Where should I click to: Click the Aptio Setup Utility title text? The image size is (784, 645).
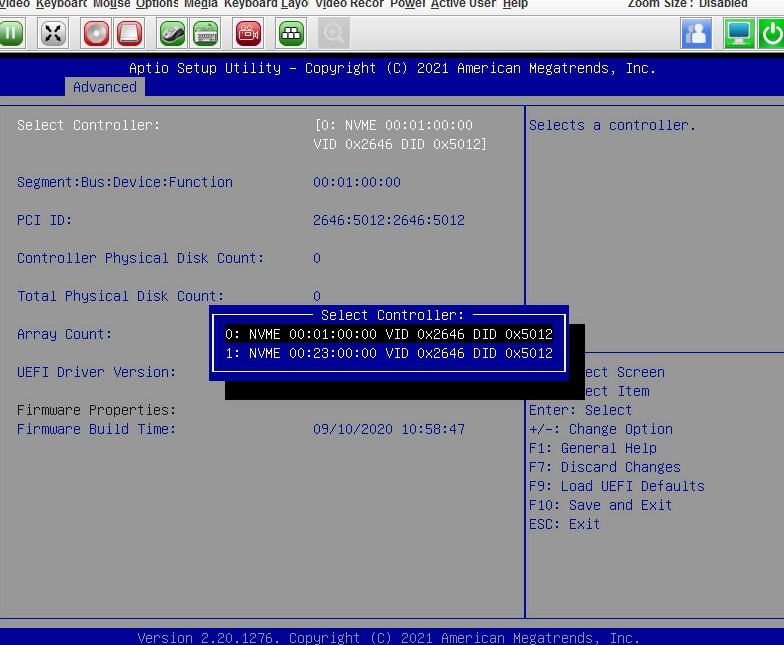click(x=392, y=68)
